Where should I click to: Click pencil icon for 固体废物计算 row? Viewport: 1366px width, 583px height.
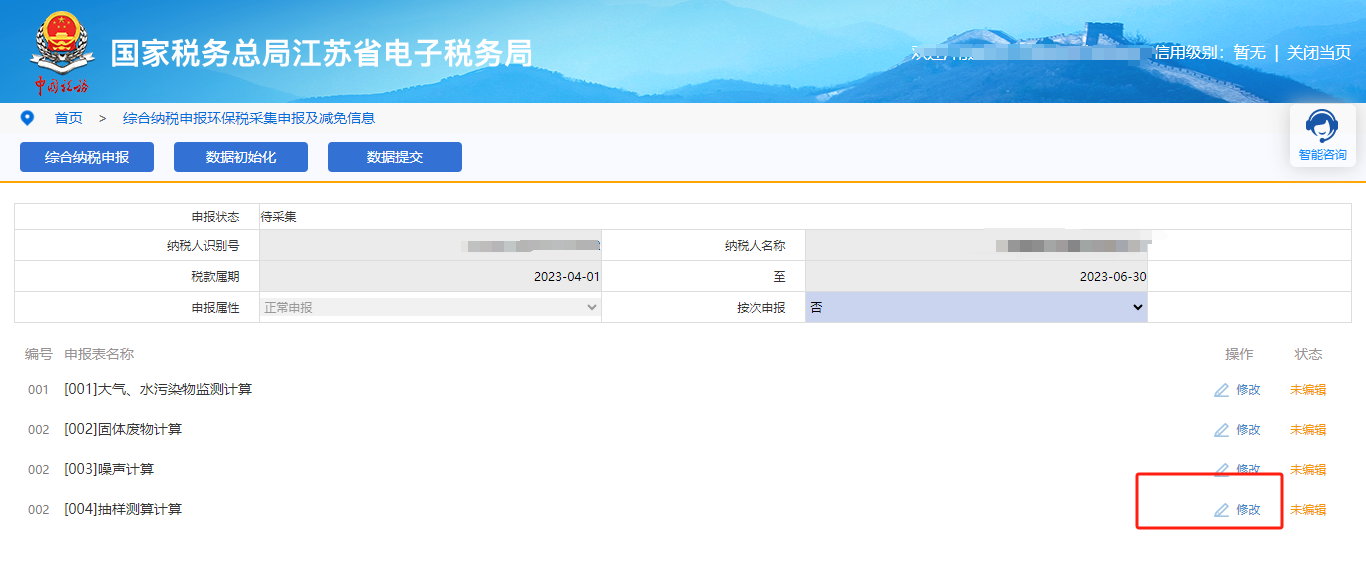(x=1221, y=430)
